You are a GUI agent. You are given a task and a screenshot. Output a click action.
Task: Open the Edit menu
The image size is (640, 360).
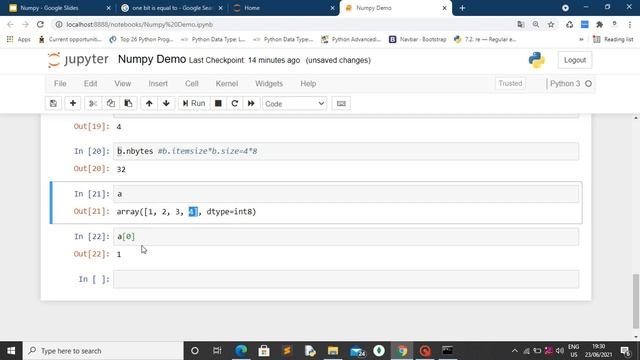(x=90, y=84)
